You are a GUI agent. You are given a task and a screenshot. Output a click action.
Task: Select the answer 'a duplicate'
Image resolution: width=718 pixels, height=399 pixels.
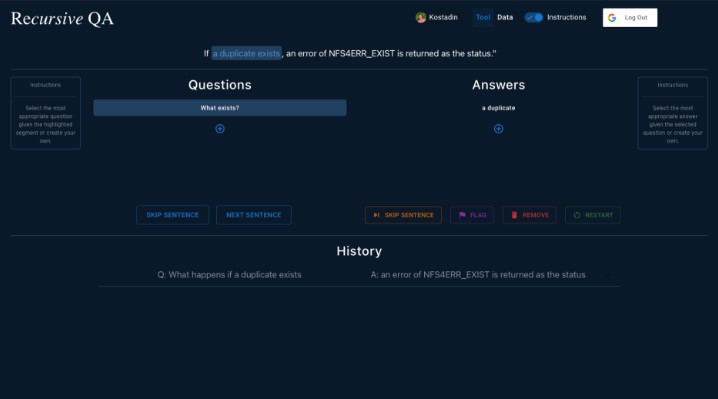498,108
